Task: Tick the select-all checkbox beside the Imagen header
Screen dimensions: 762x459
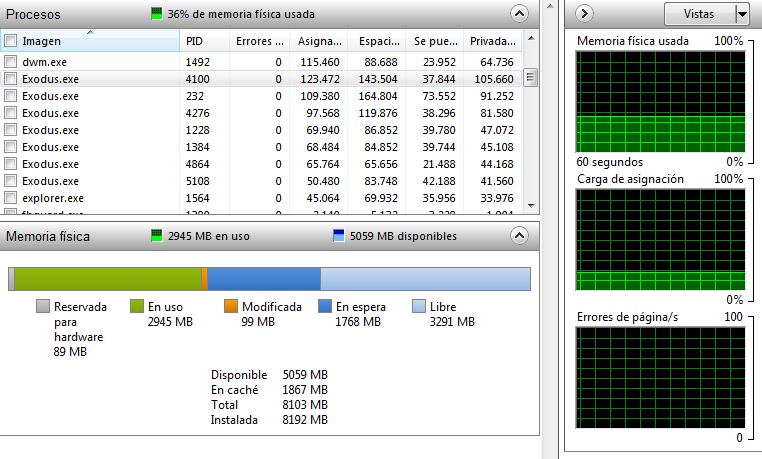Action: [11, 41]
